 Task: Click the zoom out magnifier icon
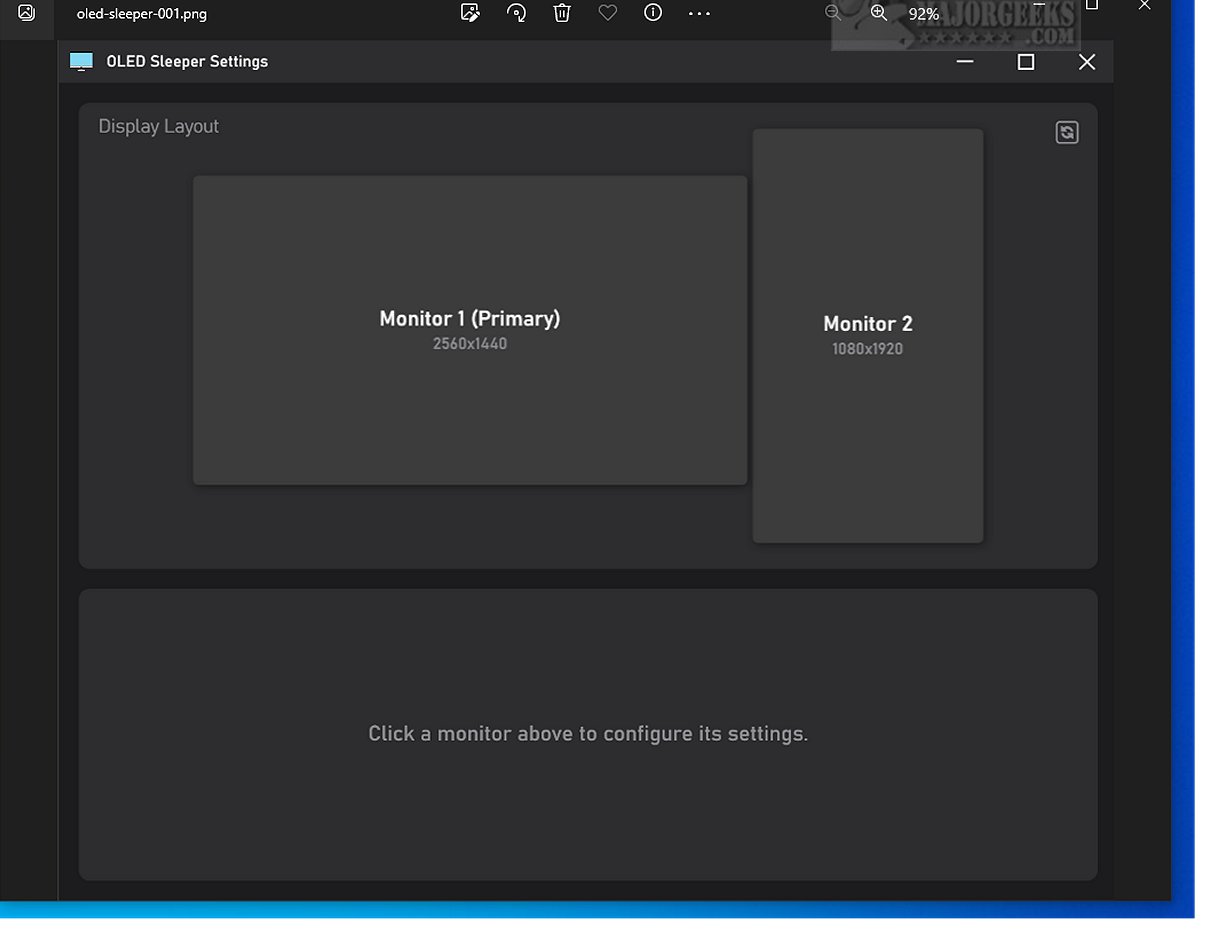[833, 13]
